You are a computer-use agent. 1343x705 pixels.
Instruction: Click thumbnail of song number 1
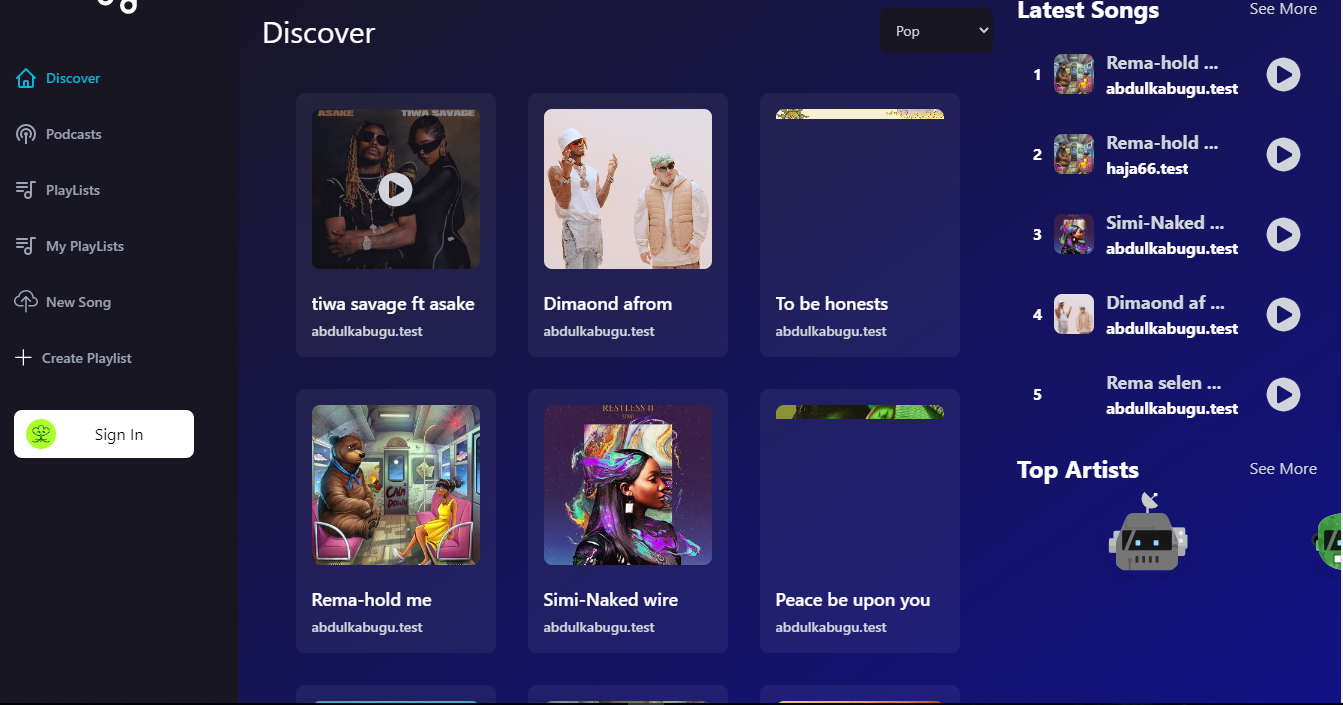click(1074, 74)
